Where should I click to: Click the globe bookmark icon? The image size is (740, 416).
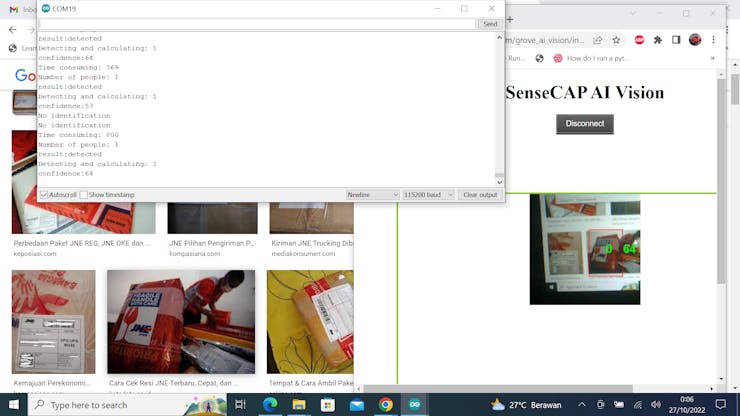point(539,58)
